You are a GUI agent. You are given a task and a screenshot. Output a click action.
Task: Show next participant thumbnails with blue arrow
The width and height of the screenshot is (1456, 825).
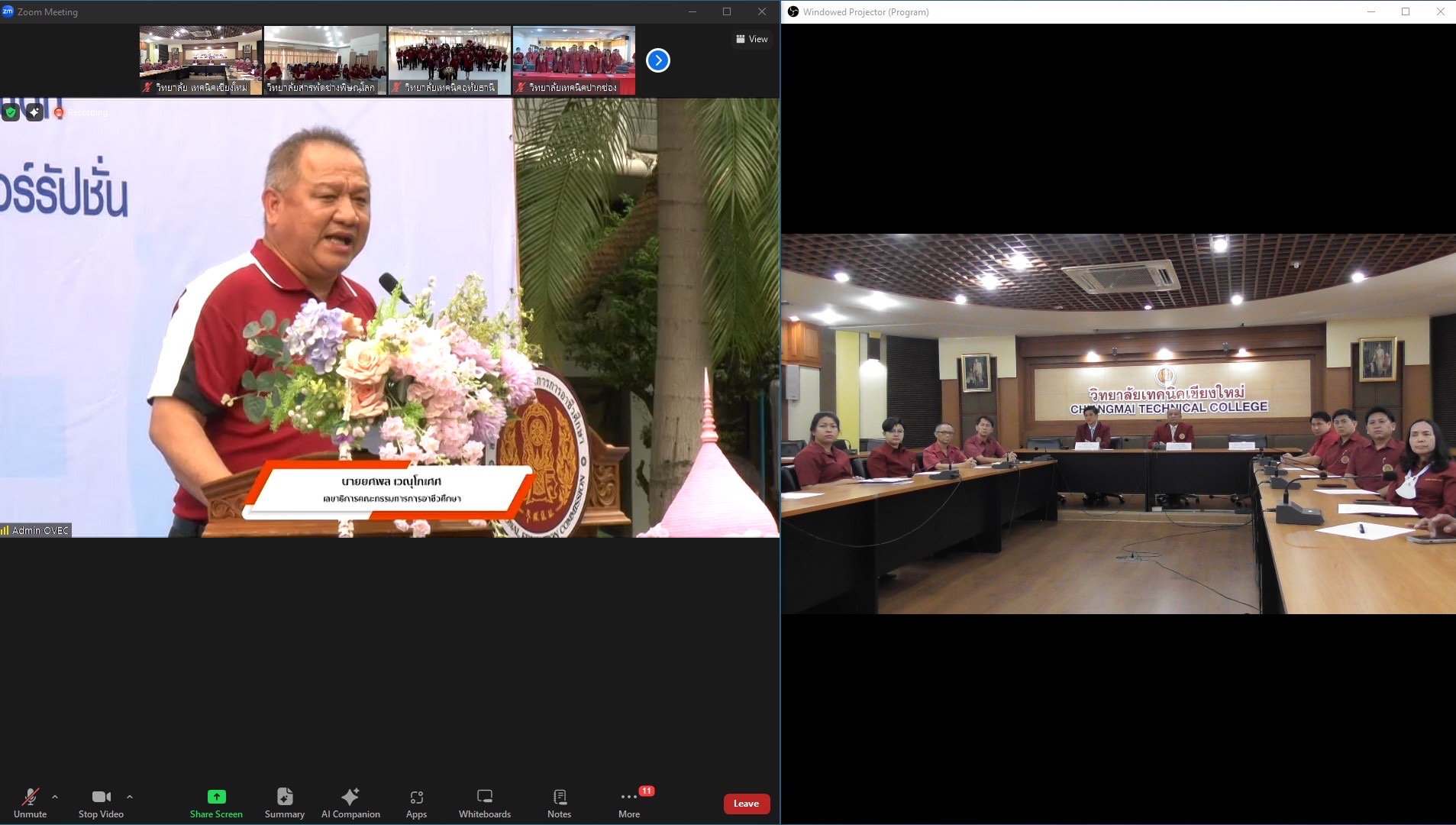[x=657, y=60]
